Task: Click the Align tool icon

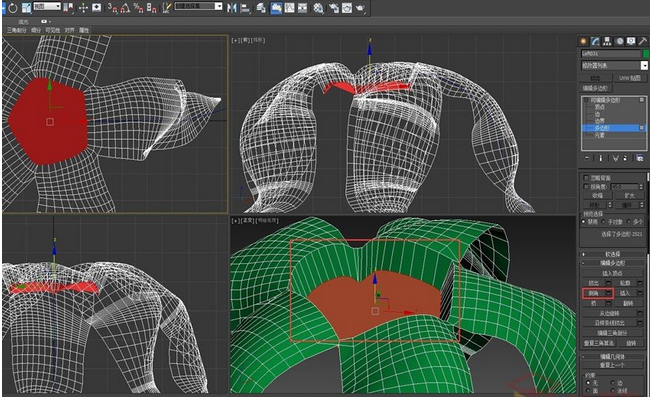Action: pos(245,7)
